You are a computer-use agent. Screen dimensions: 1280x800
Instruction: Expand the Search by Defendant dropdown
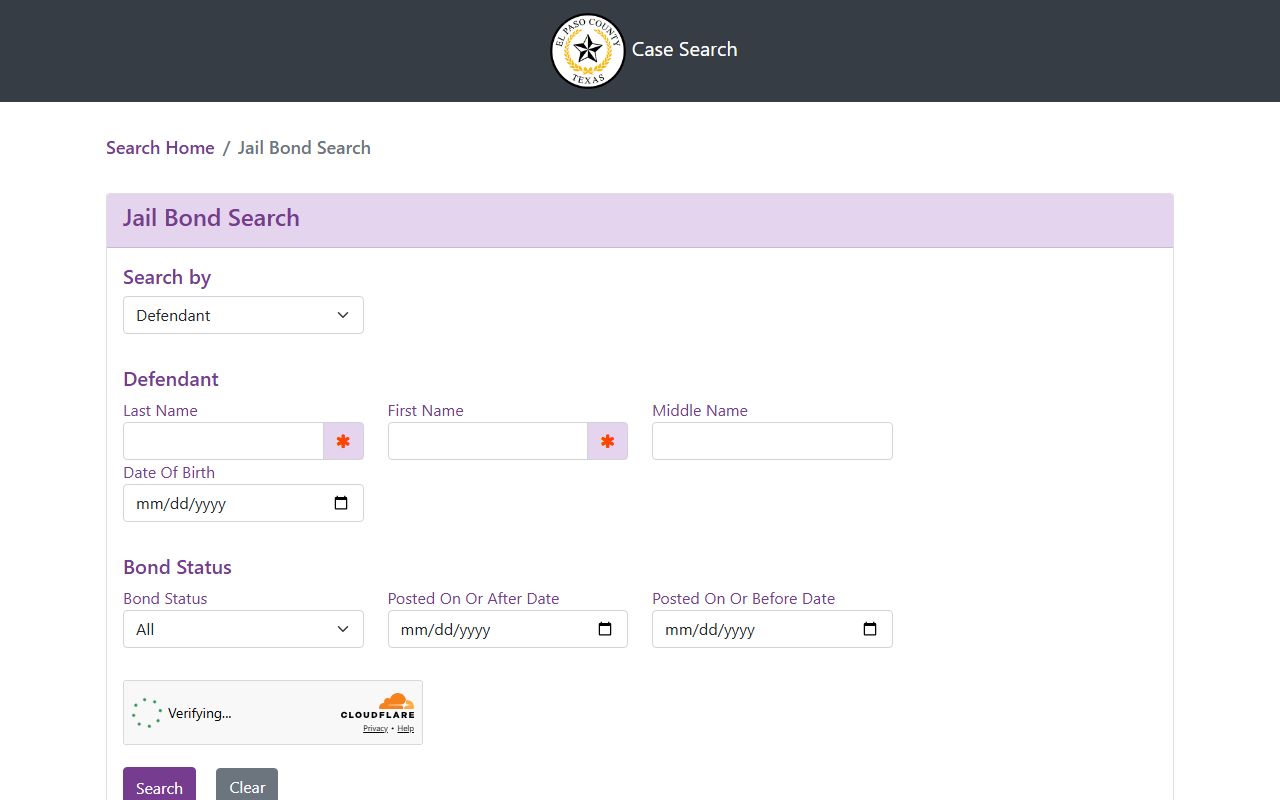[243, 315]
